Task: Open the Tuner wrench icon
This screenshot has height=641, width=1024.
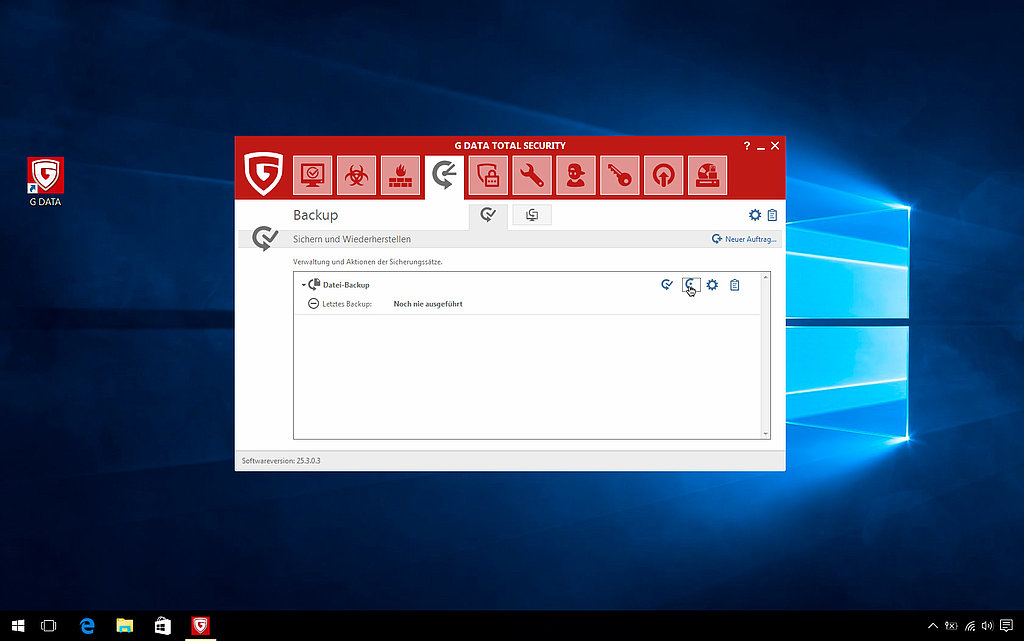Action: [x=532, y=175]
